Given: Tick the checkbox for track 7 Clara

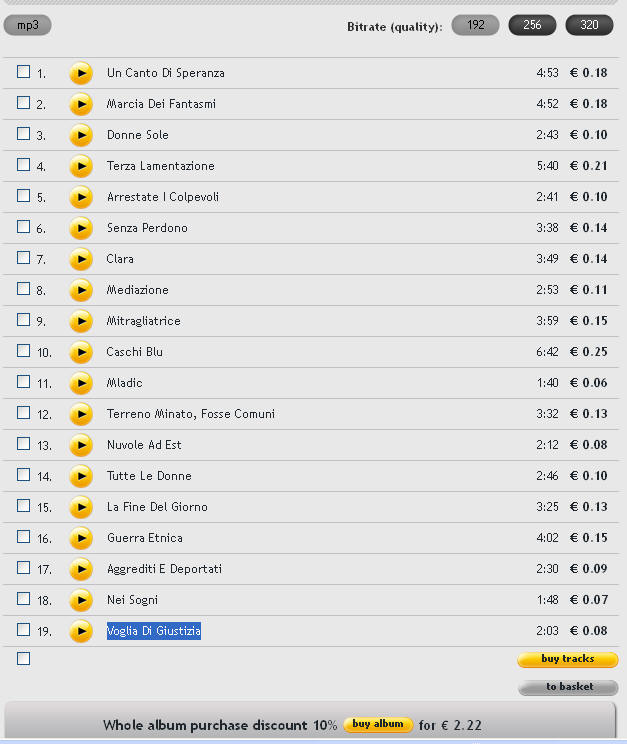Looking at the screenshot, I should point(23,258).
